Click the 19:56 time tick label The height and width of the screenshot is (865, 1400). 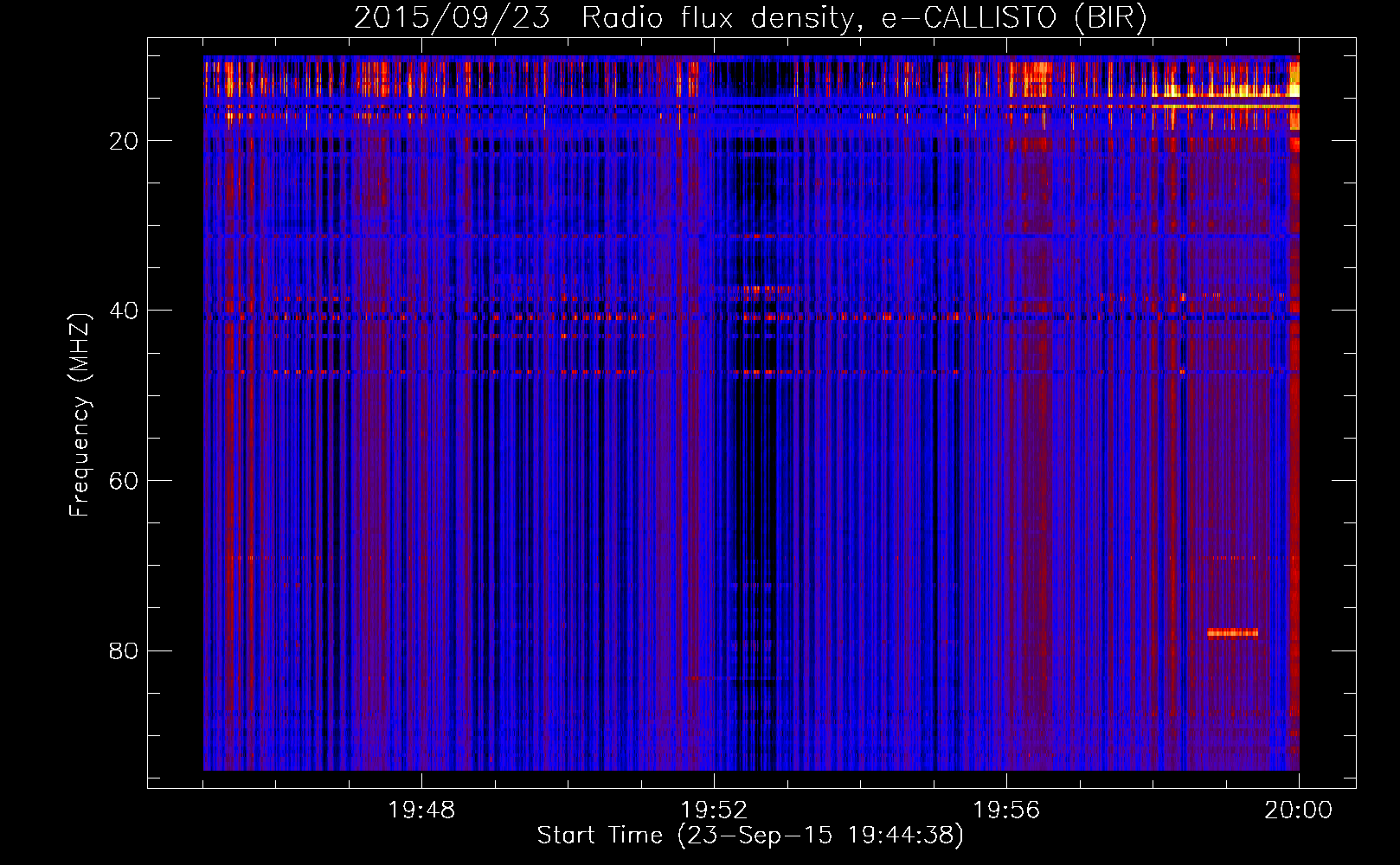(x=1006, y=810)
